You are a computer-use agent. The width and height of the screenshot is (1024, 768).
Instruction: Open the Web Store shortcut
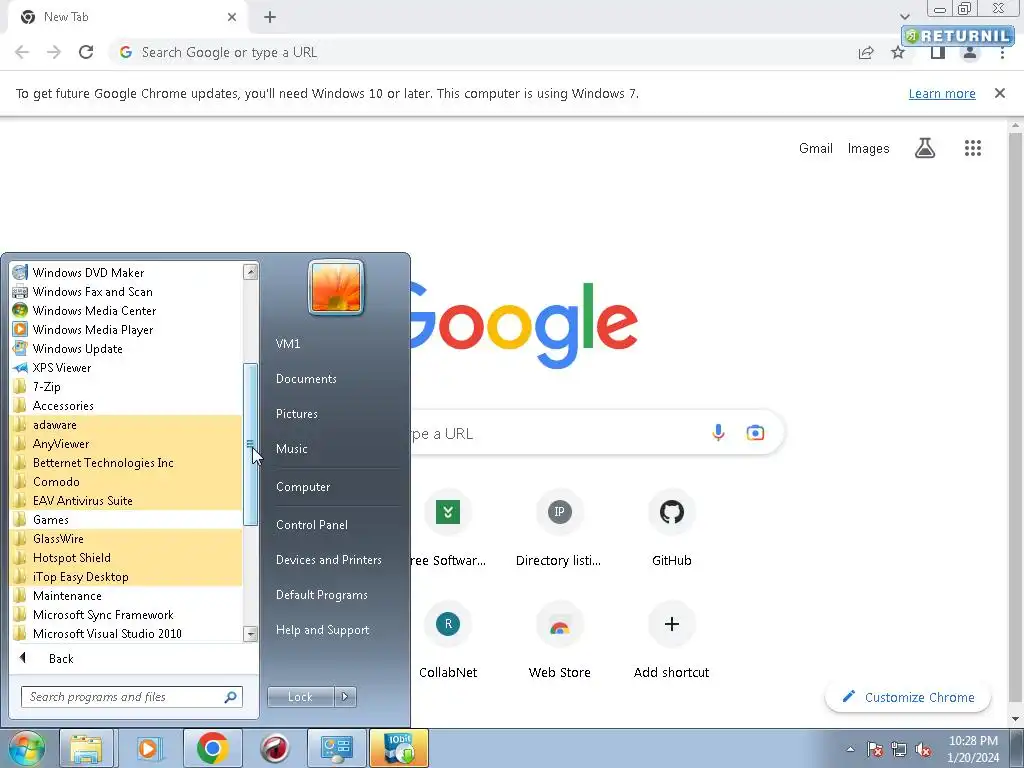click(x=560, y=641)
